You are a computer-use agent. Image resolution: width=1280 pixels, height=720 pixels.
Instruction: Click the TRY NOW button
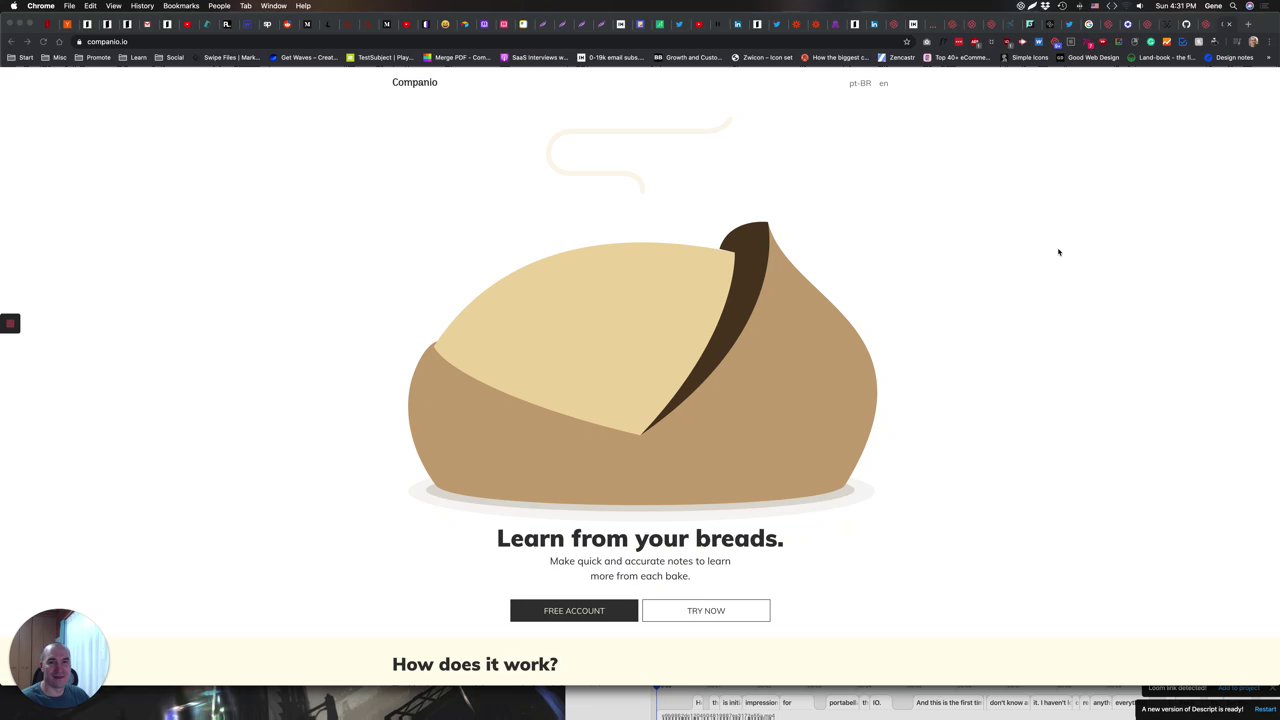706,611
